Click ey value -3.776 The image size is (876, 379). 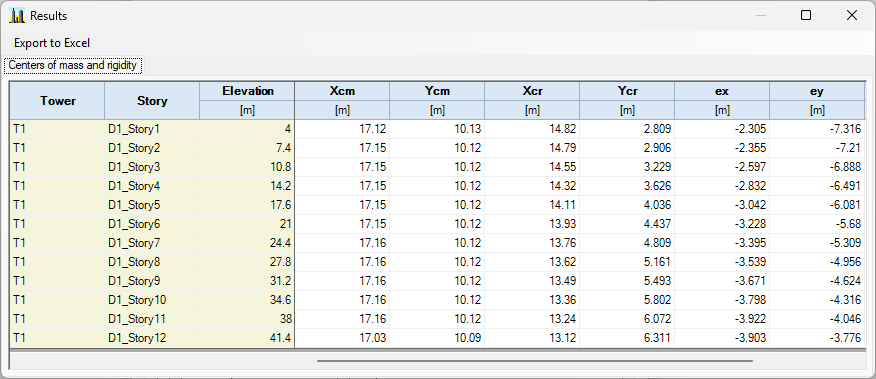[817, 338]
